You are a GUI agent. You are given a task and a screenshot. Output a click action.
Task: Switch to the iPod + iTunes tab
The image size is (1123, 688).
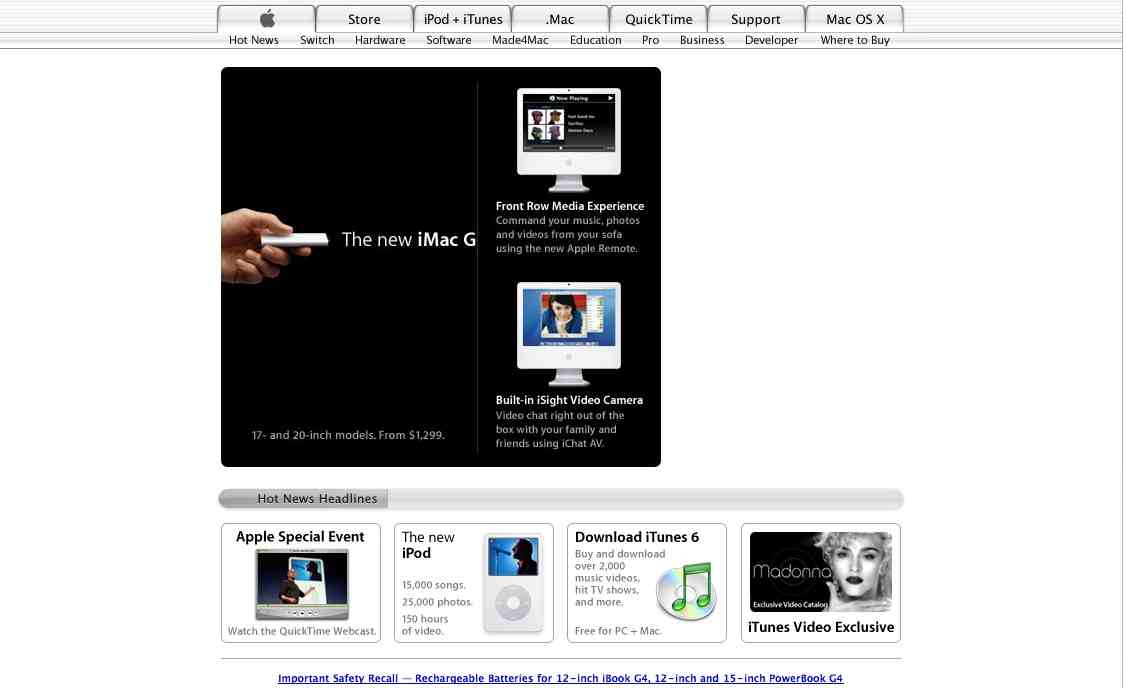click(x=463, y=19)
